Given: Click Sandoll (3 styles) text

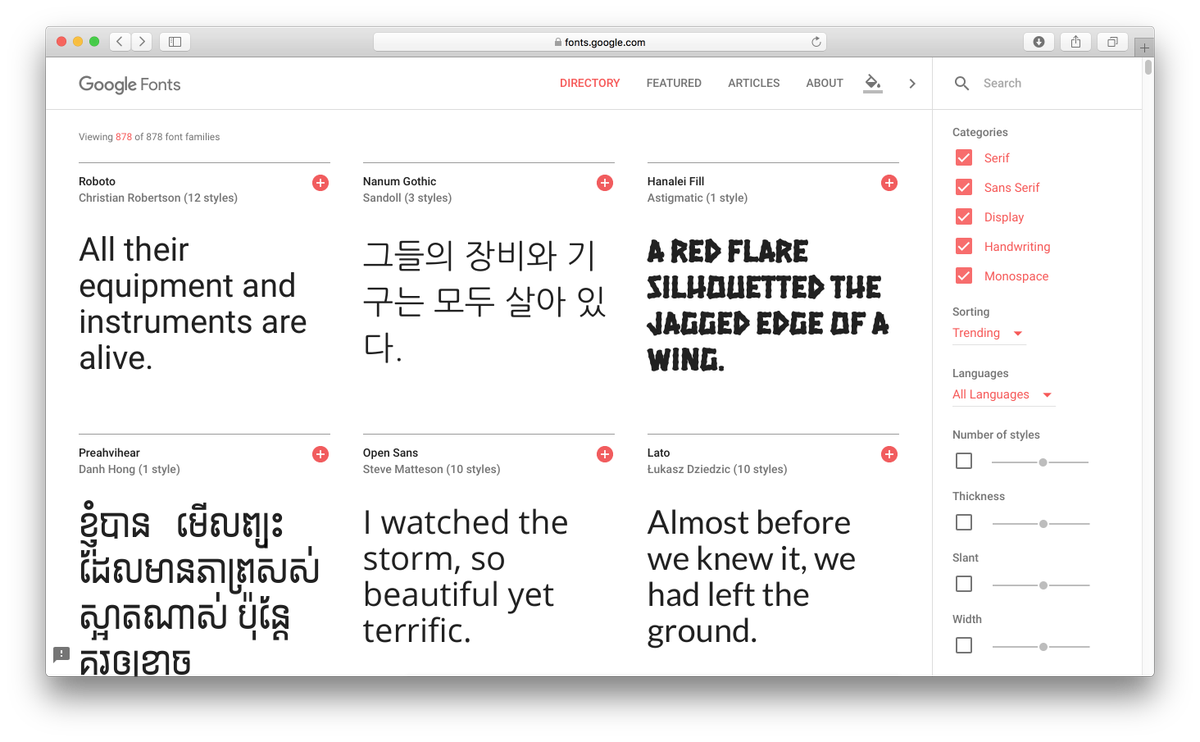Looking at the screenshot, I should pyautogui.click(x=407, y=198).
